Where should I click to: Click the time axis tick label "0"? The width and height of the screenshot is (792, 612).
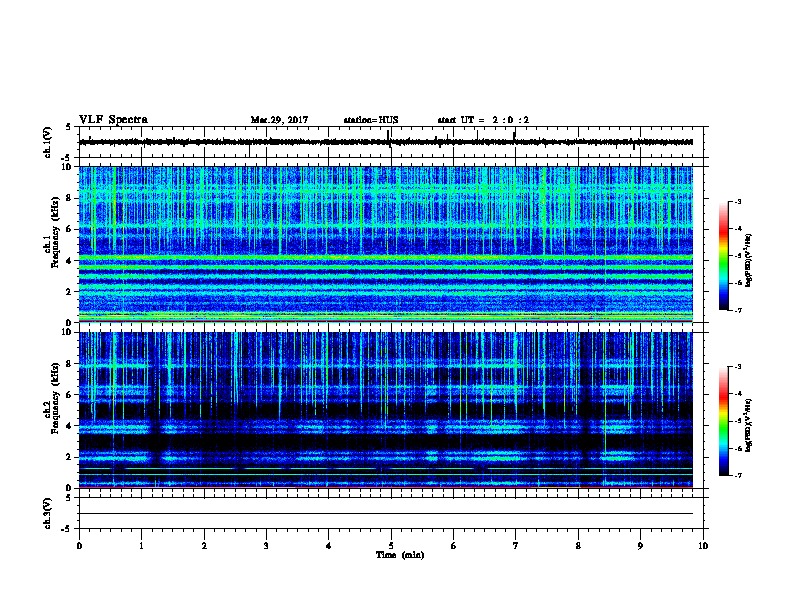pos(79,546)
